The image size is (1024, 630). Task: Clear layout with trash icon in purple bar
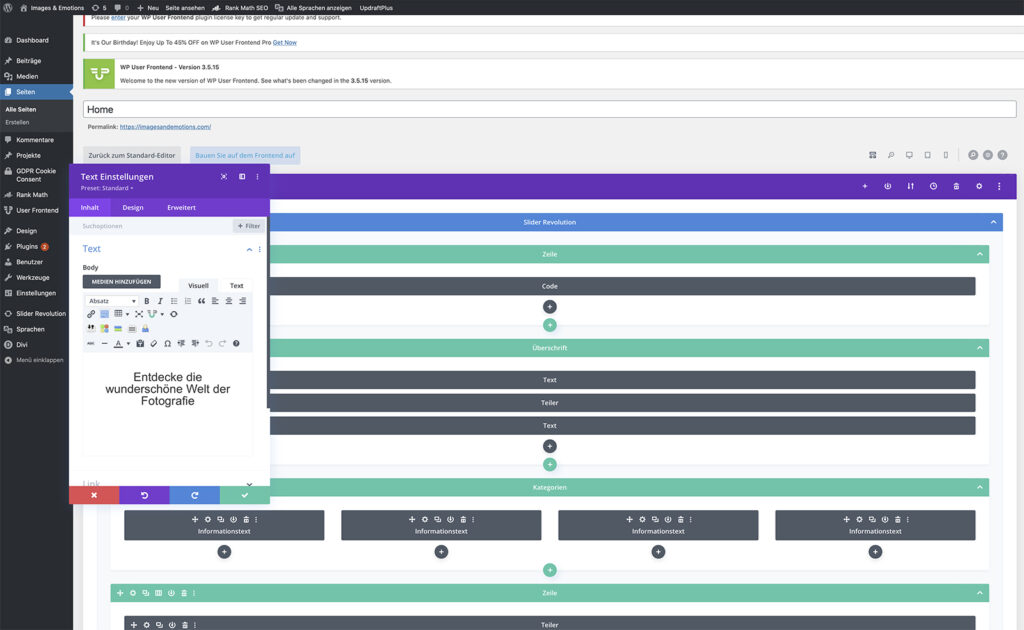click(956, 186)
